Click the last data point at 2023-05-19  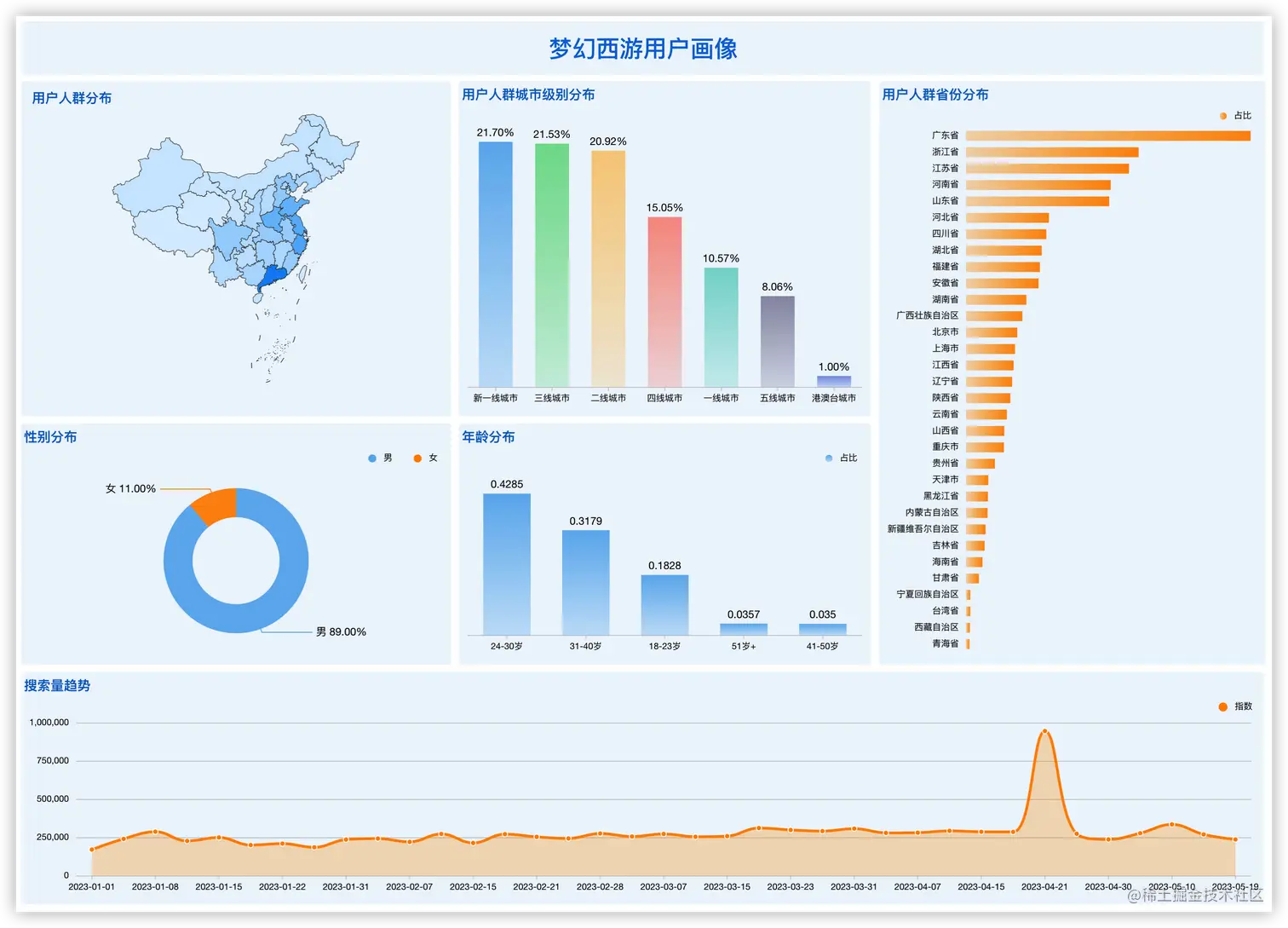point(1235,839)
